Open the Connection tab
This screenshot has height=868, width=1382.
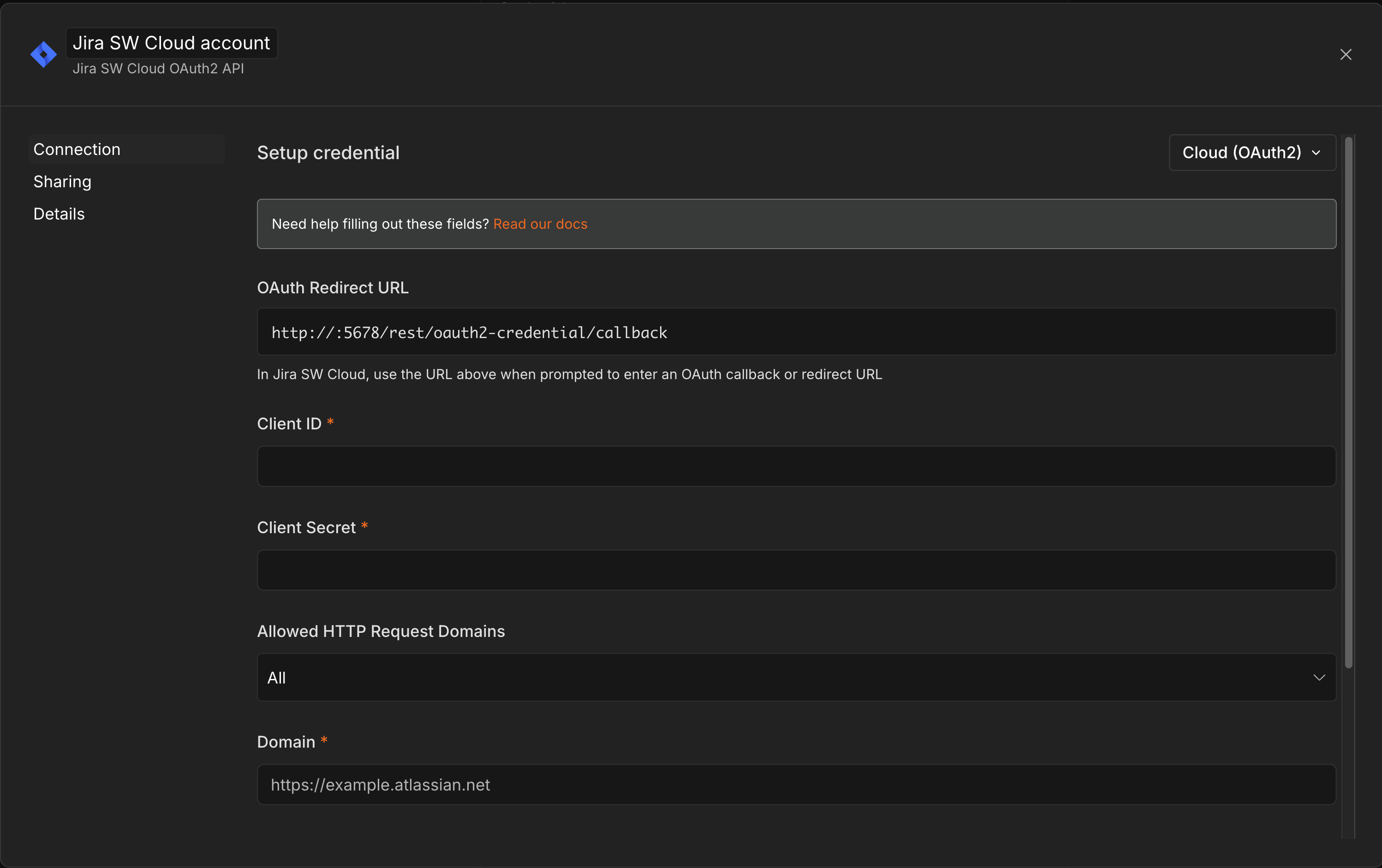126,149
